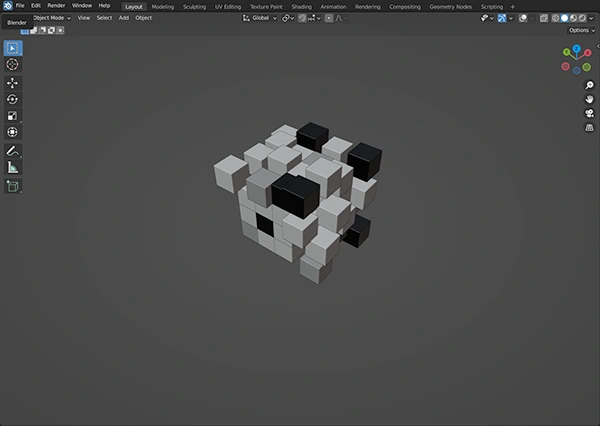Select the Select Box tool
The width and height of the screenshot is (600, 426).
pos(13,48)
